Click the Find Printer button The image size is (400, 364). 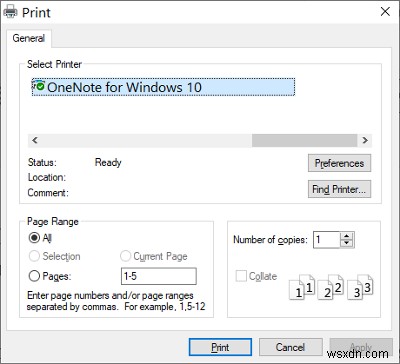click(339, 189)
